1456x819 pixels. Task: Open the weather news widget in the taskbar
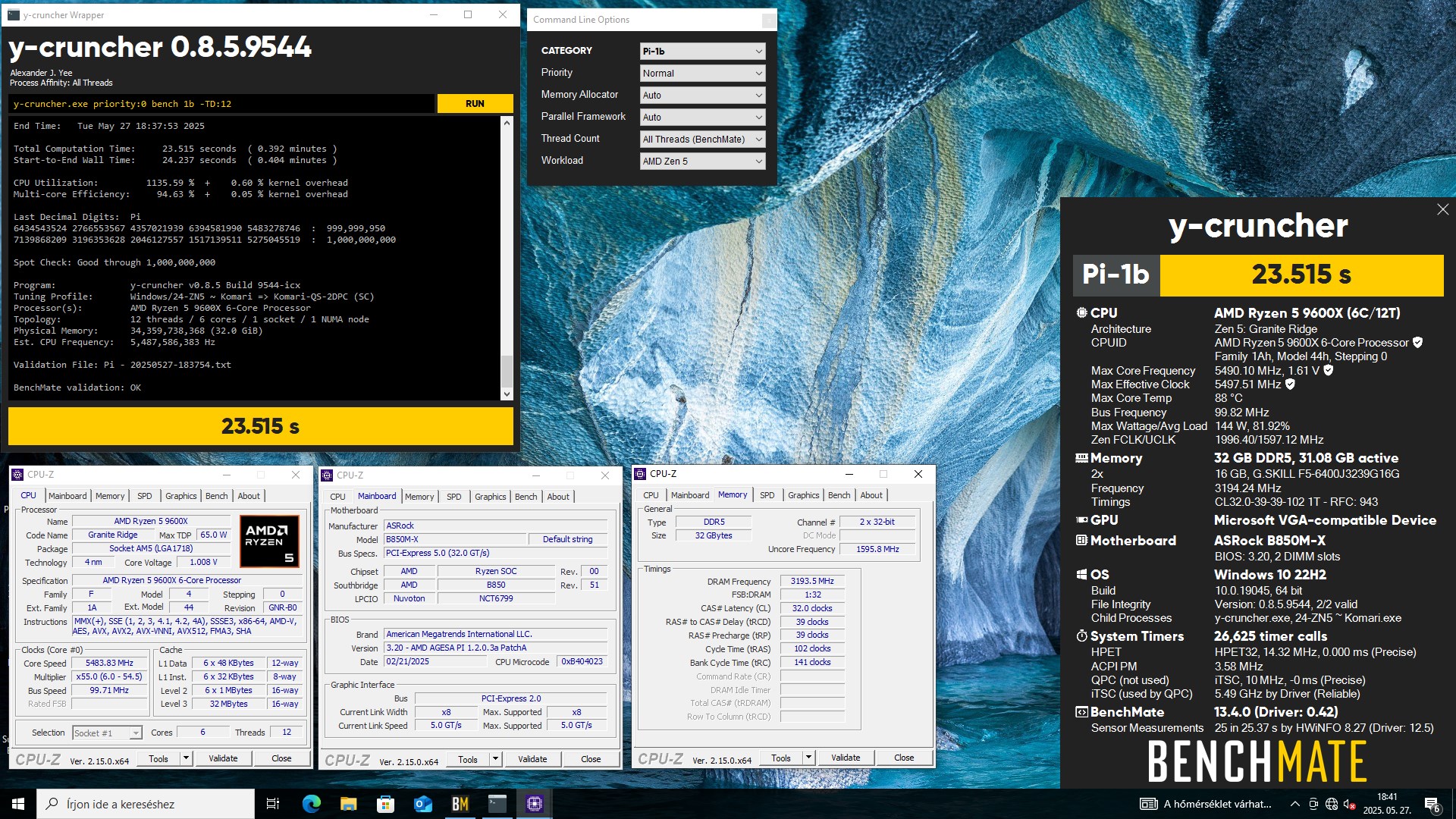[1206, 804]
